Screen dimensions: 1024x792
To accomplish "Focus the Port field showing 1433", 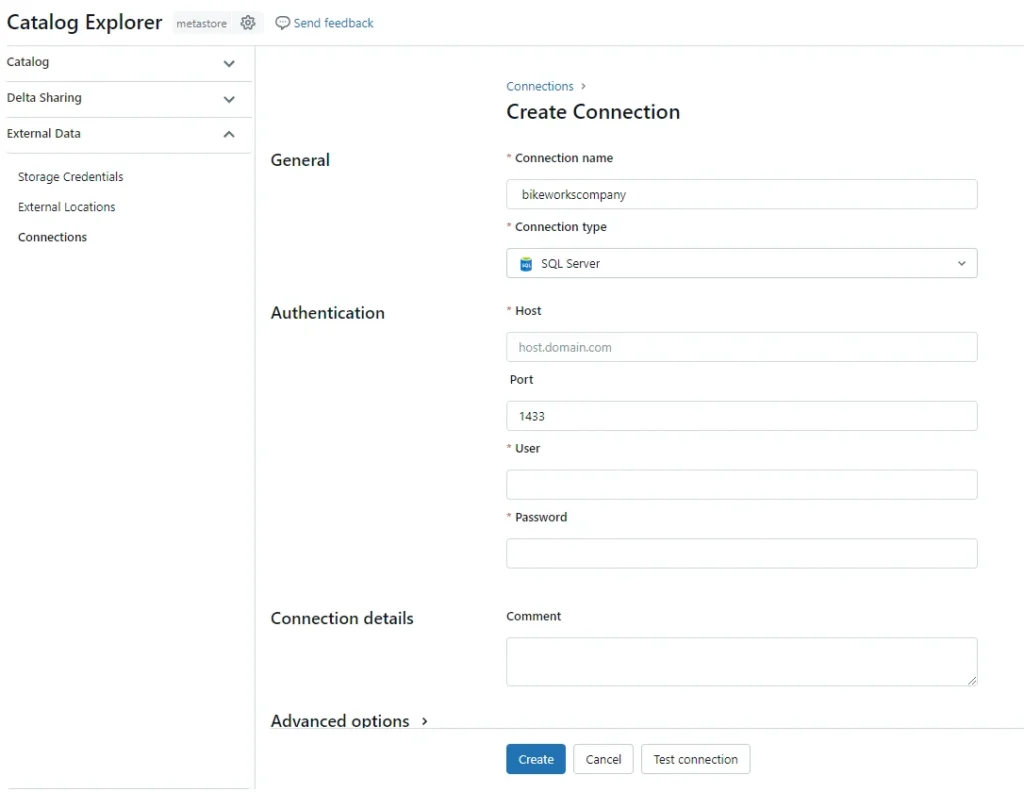I will coord(741,415).
